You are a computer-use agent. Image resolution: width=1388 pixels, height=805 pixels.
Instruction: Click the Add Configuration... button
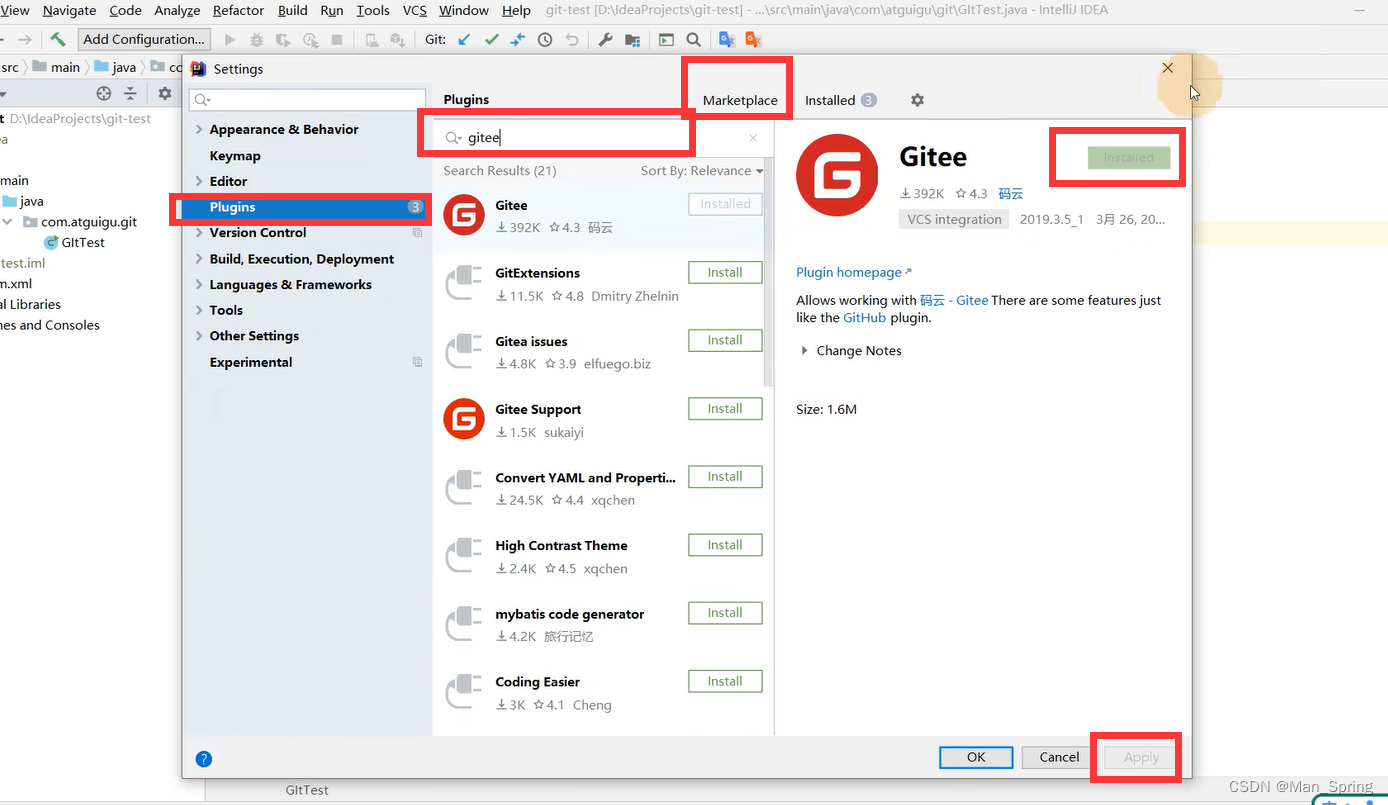tap(144, 39)
